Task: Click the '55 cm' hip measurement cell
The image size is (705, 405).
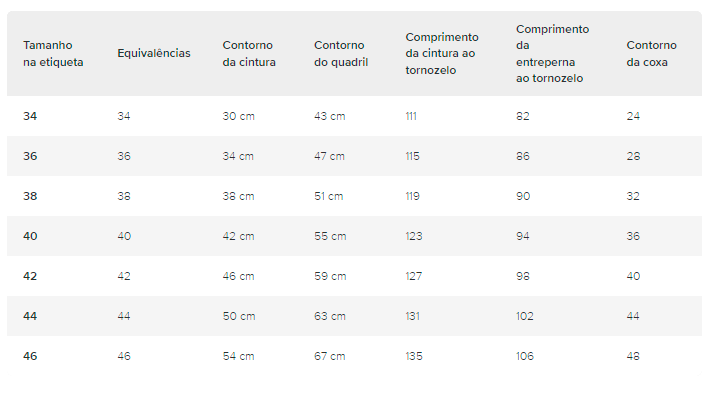Action: 330,236
